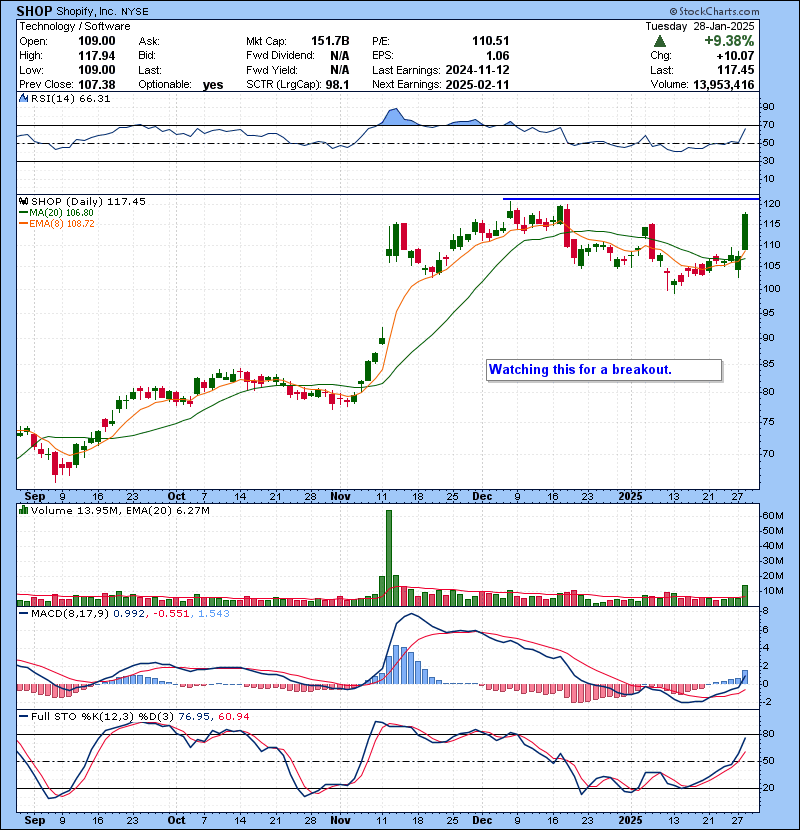
Task: Click the EPS value 1.06
Action: (x=498, y=56)
